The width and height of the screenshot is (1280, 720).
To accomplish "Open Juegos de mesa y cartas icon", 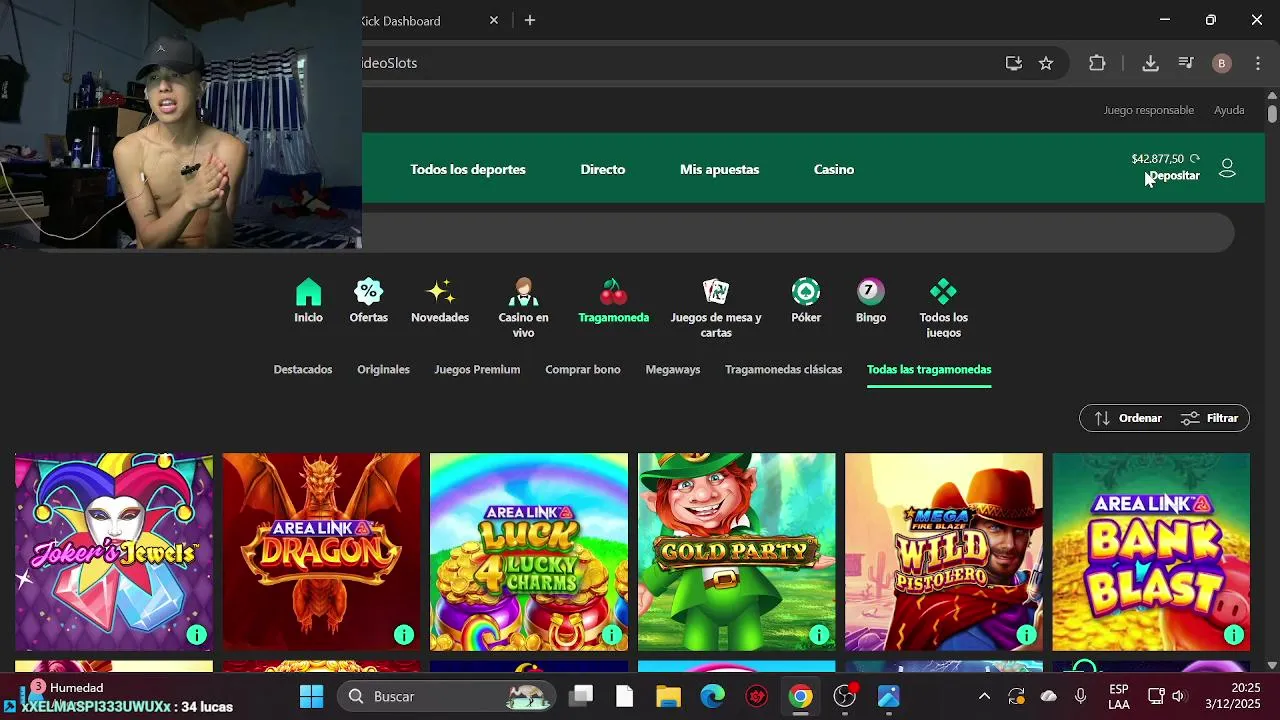I will point(716,292).
